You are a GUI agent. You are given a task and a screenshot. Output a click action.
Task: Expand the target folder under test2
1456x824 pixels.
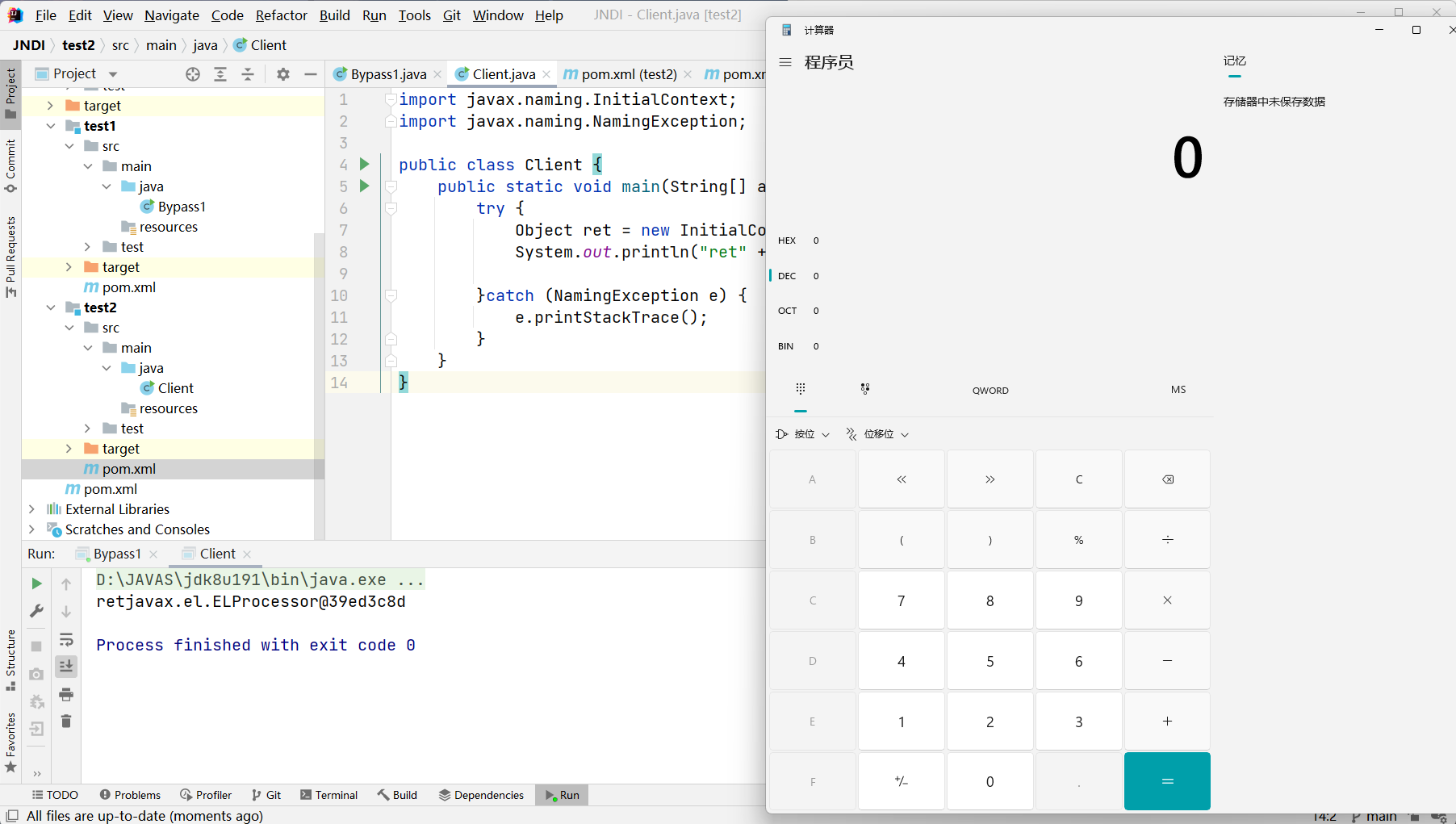click(x=69, y=449)
